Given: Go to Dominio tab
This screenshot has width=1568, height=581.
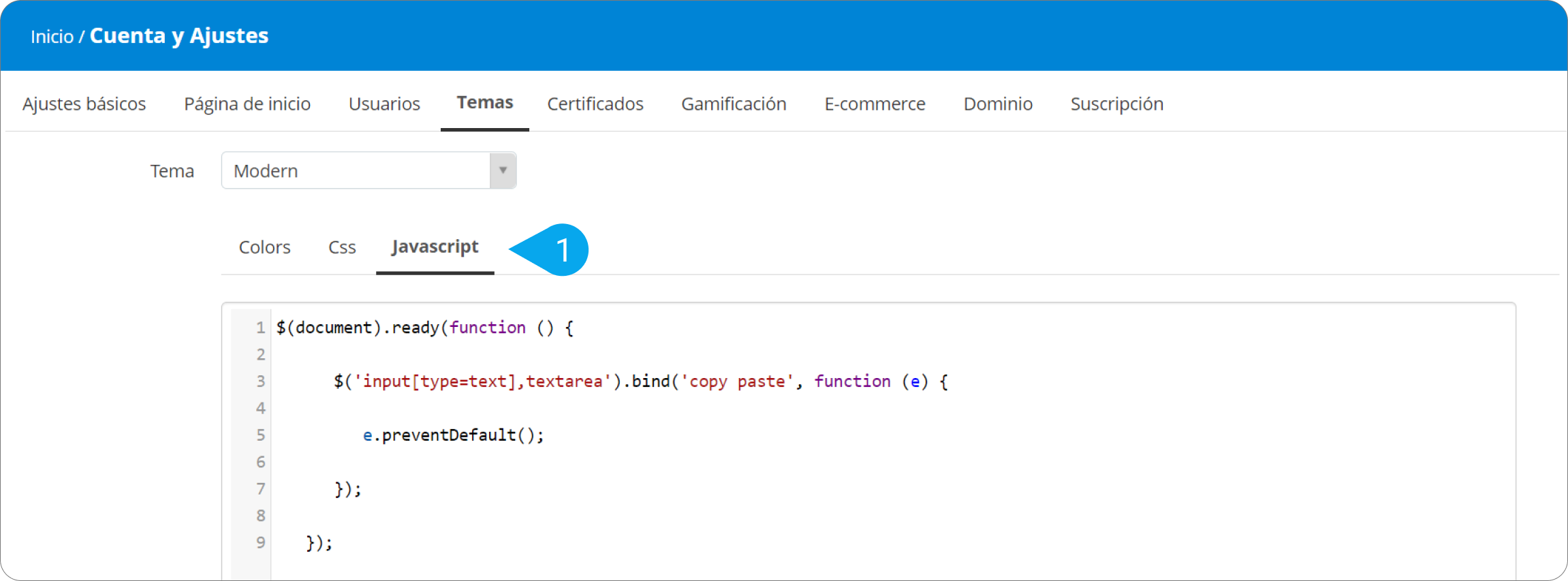Looking at the screenshot, I should tap(998, 104).
